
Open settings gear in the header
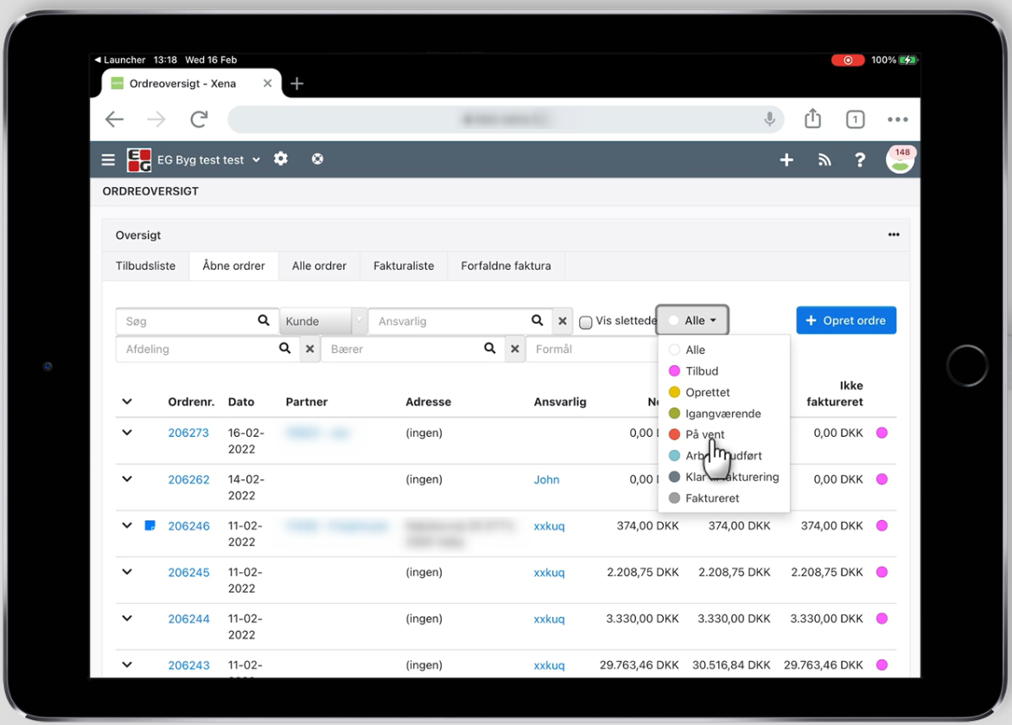281,159
